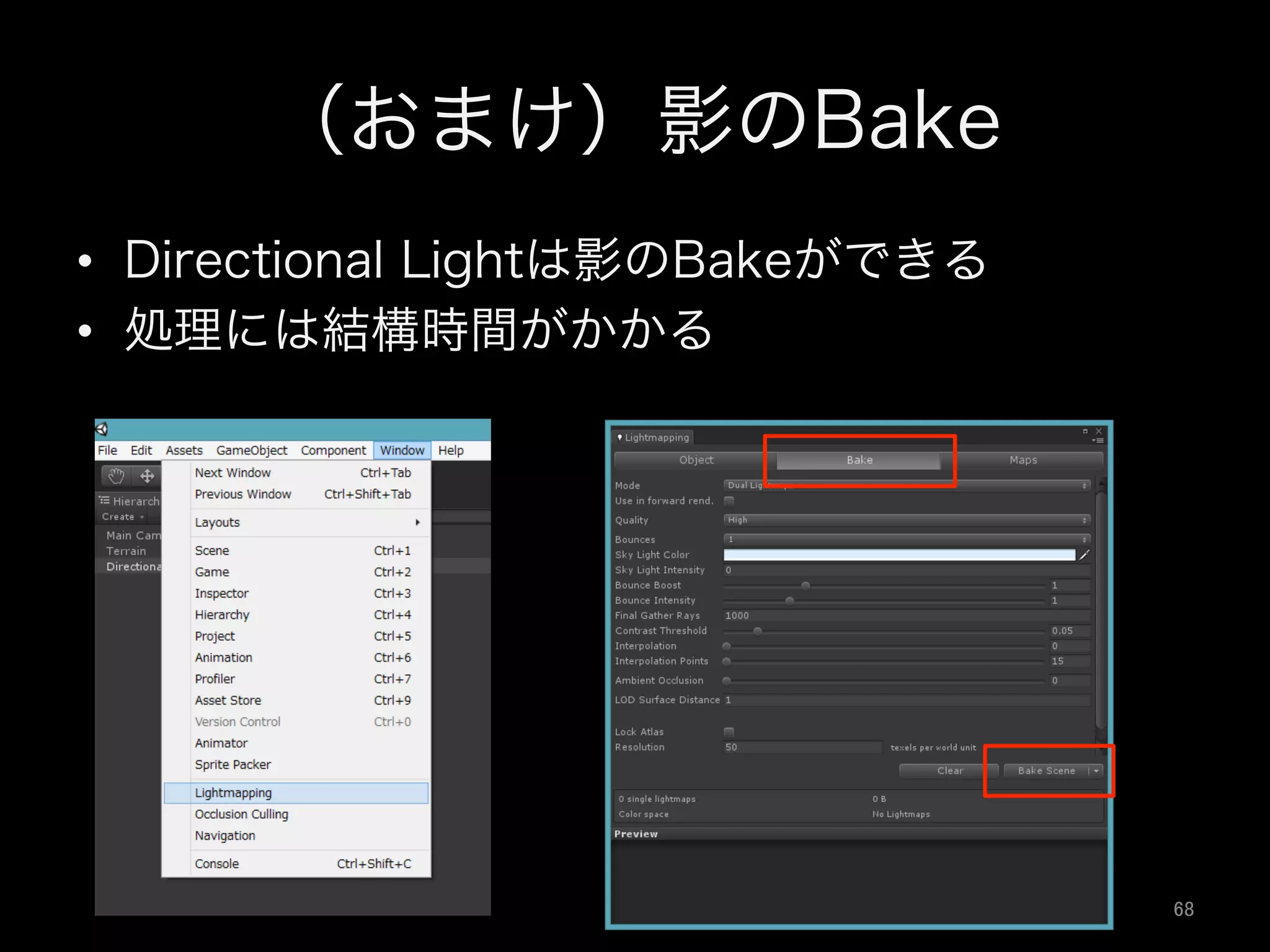Open the Edit menu
The image size is (1270, 952).
pyautogui.click(x=141, y=451)
